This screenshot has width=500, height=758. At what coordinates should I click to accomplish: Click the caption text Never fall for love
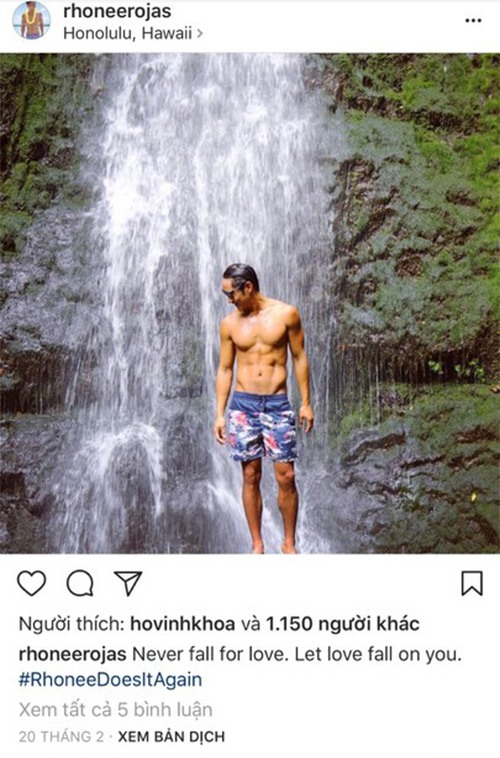tap(210, 655)
